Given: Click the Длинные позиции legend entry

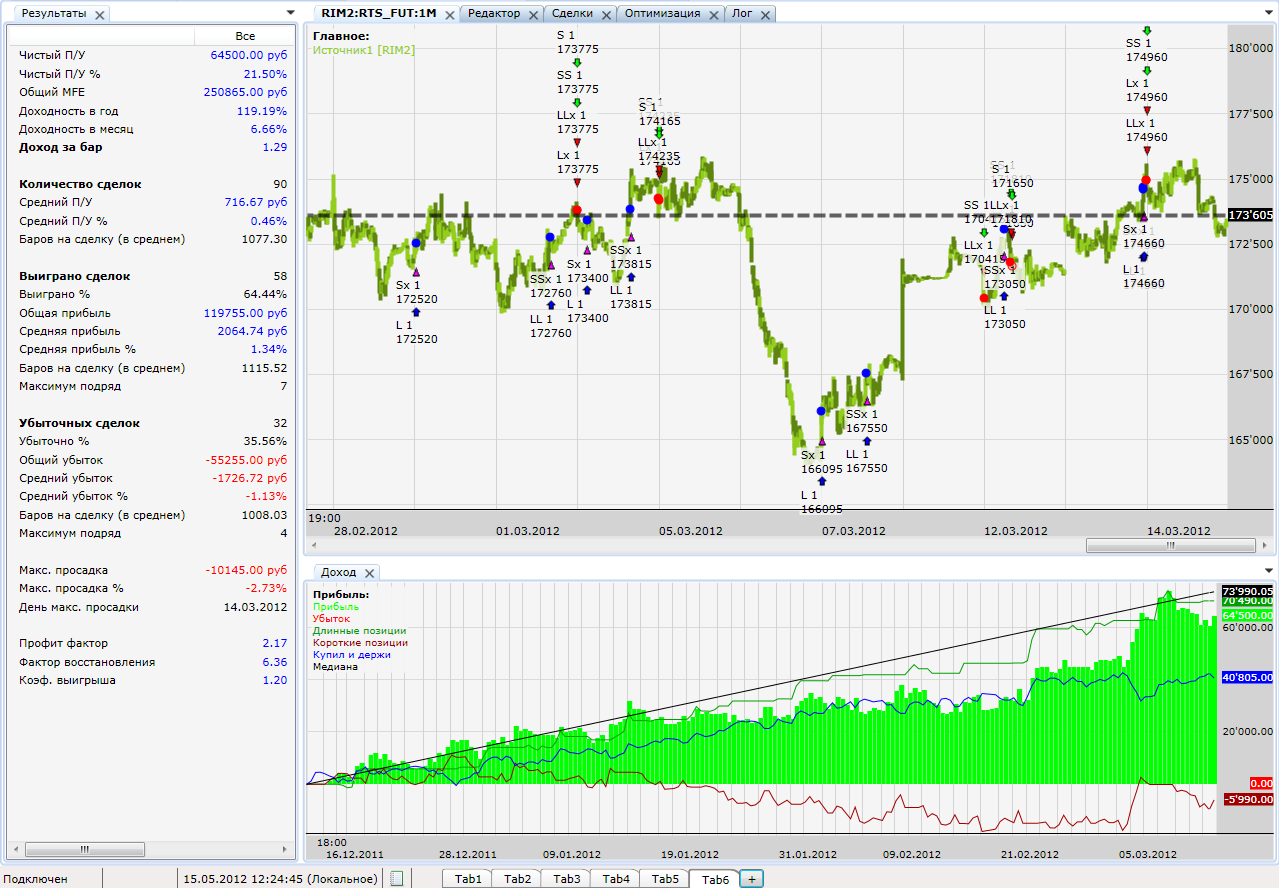Looking at the screenshot, I should click(359, 631).
